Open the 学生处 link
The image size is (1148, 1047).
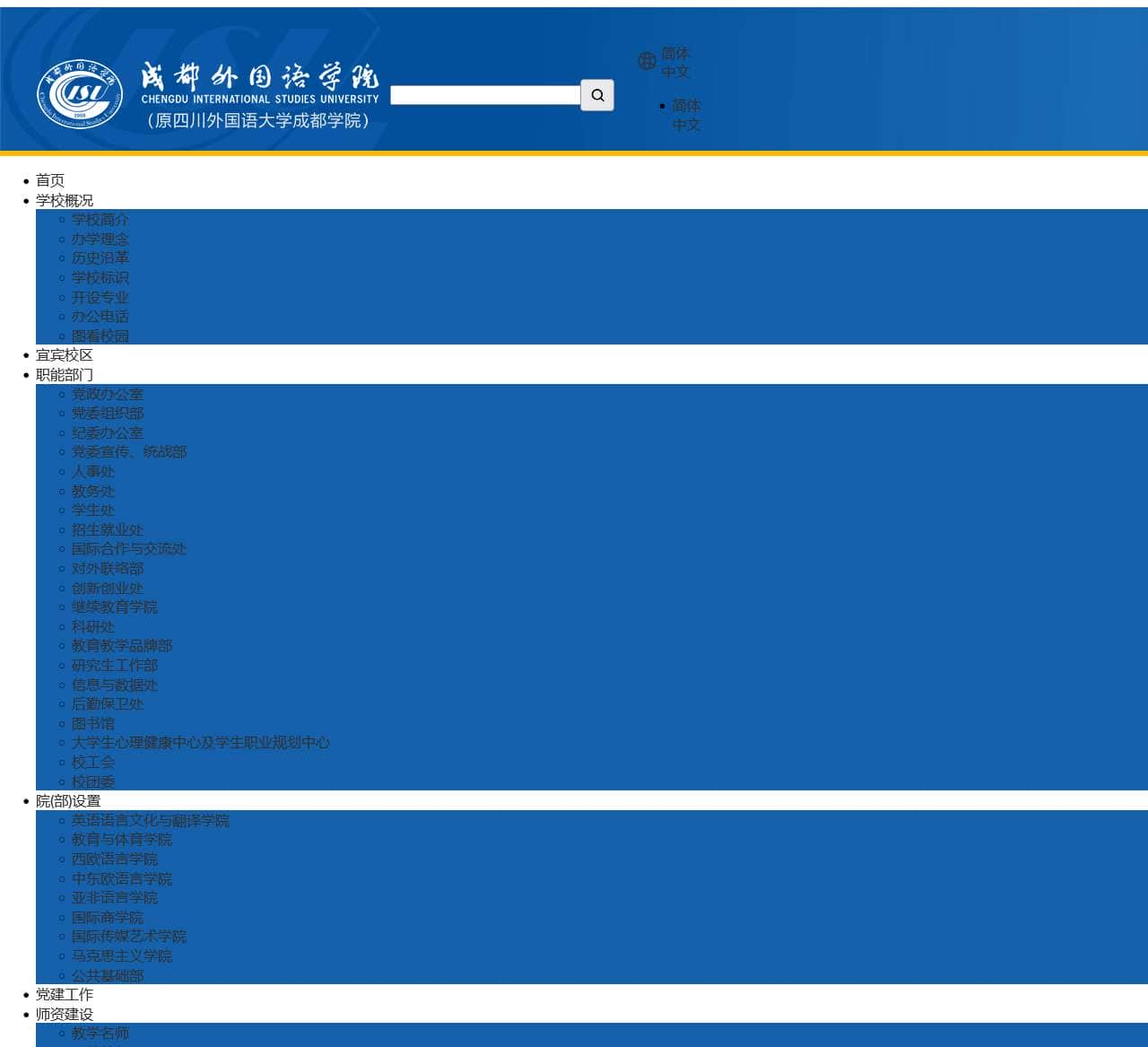[x=93, y=510]
